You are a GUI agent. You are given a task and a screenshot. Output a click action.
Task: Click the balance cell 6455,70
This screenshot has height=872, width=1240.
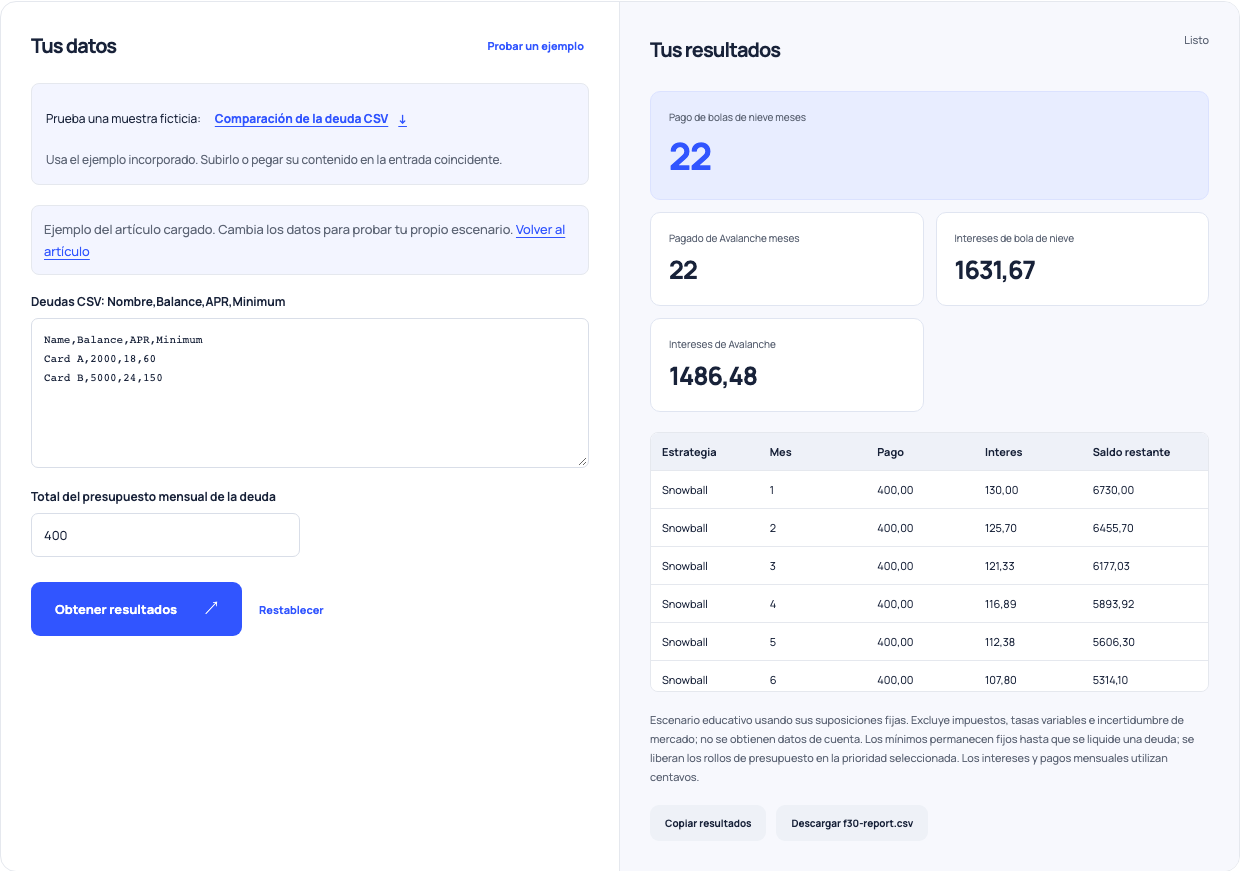[x=1113, y=528]
